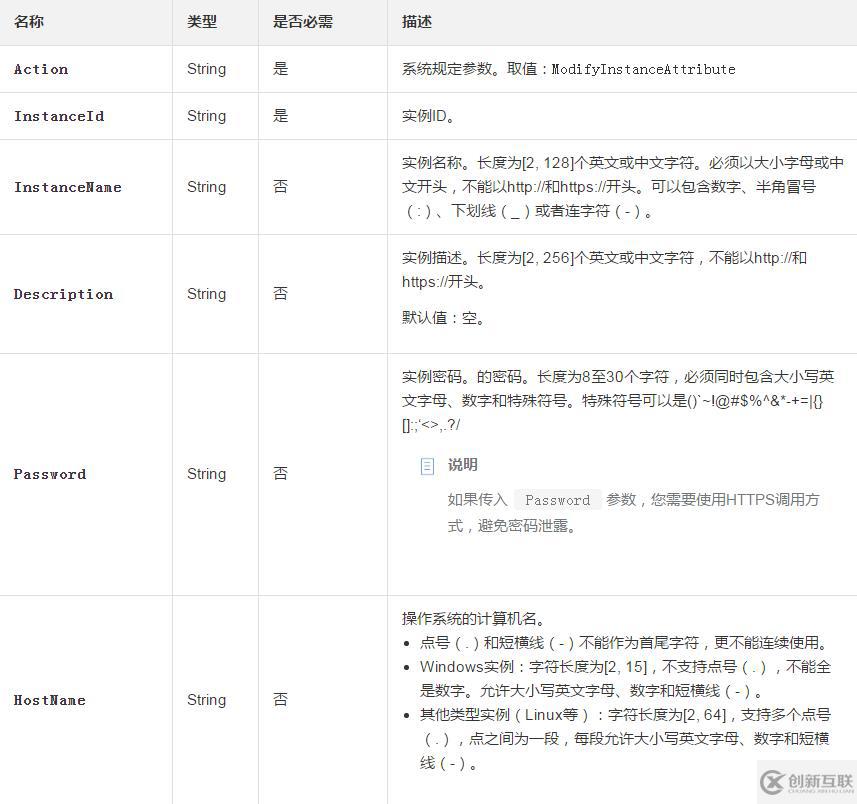The width and height of the screenshot is (857, 804).
Task: Click 否 in the Password row
Action: (x=280, y=473)
